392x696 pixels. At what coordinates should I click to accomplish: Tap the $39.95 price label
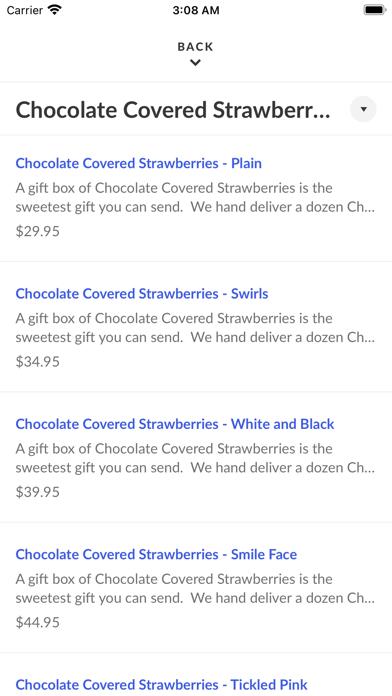click(37, 492)
